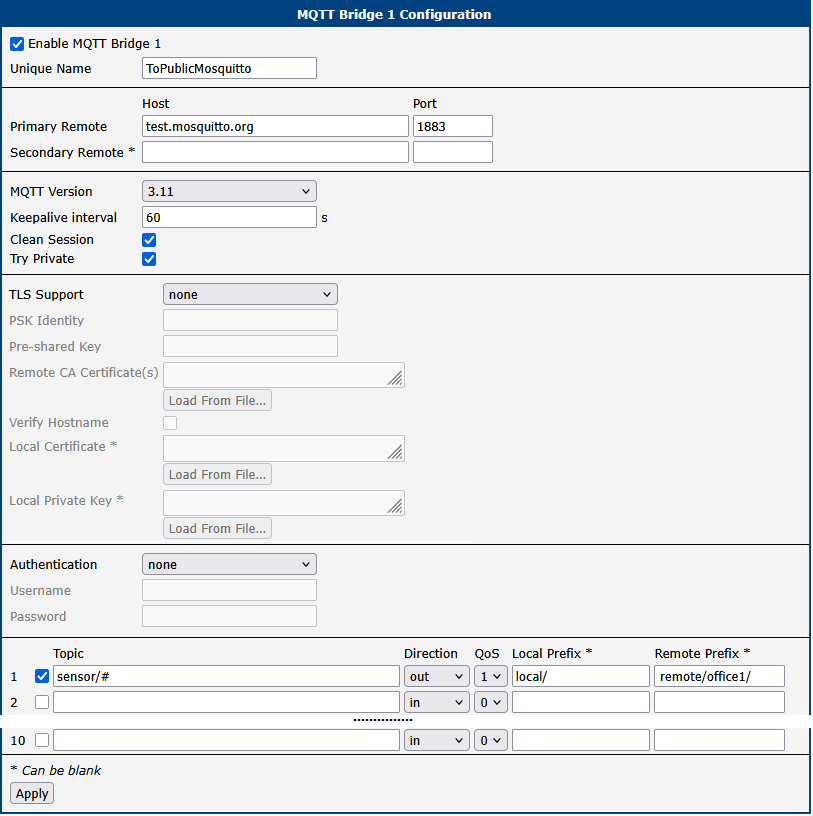813x816 pixels.
Task: Open the TLS Support dropdown
Action: 250,295
